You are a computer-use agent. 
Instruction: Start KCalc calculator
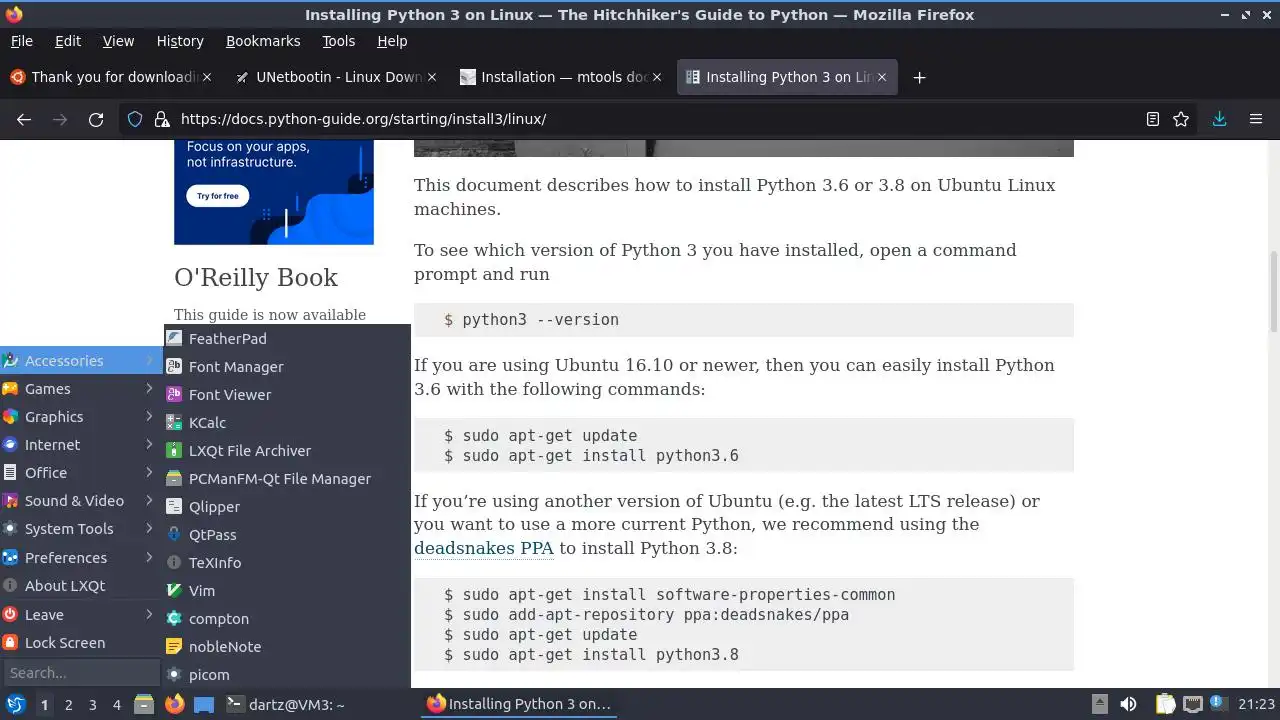(x=287, y=422)
